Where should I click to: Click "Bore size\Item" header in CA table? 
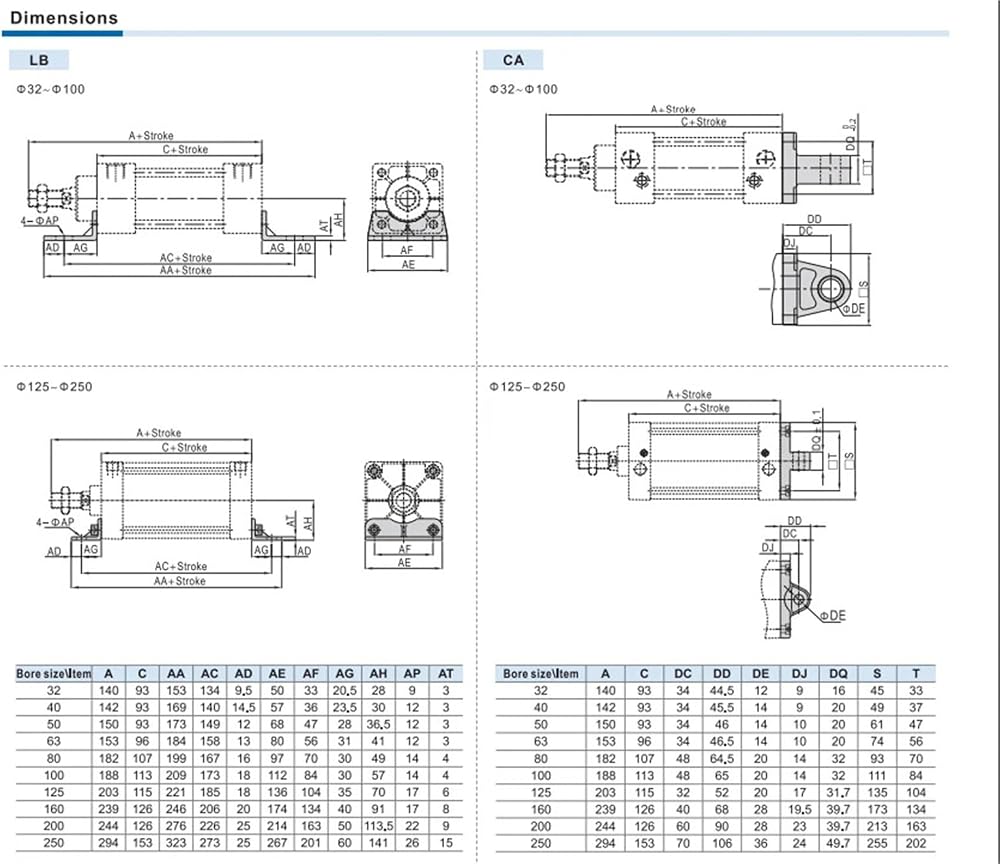[541, 673]
